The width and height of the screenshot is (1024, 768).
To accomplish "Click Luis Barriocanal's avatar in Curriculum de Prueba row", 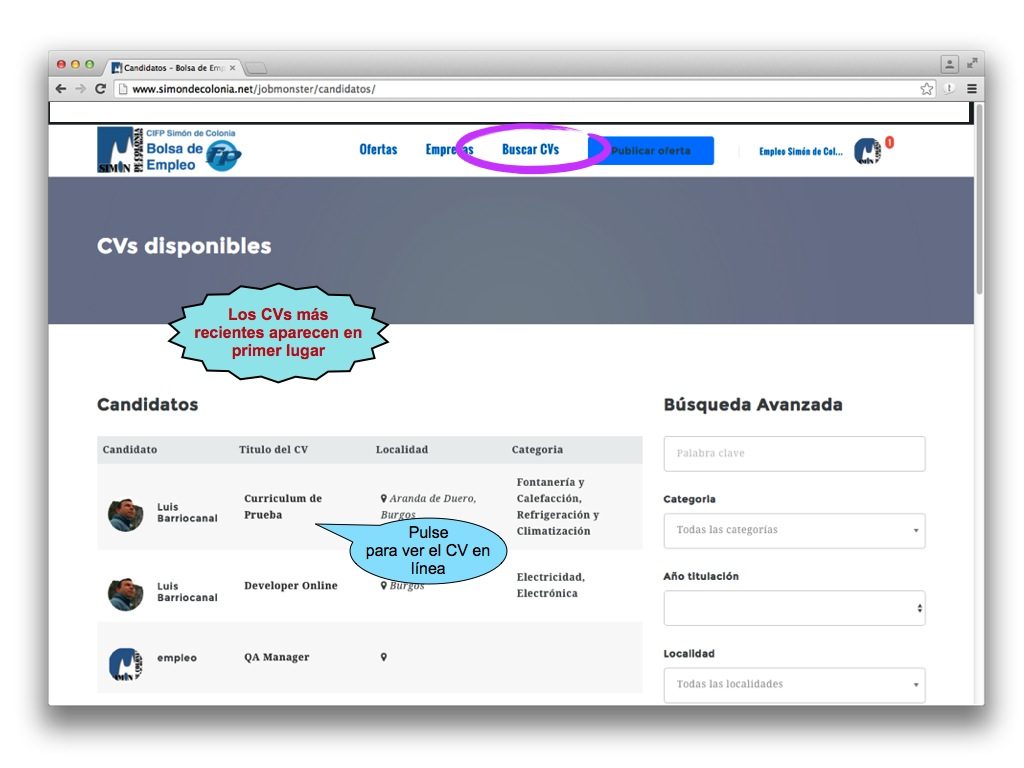I will click(125, 515).
